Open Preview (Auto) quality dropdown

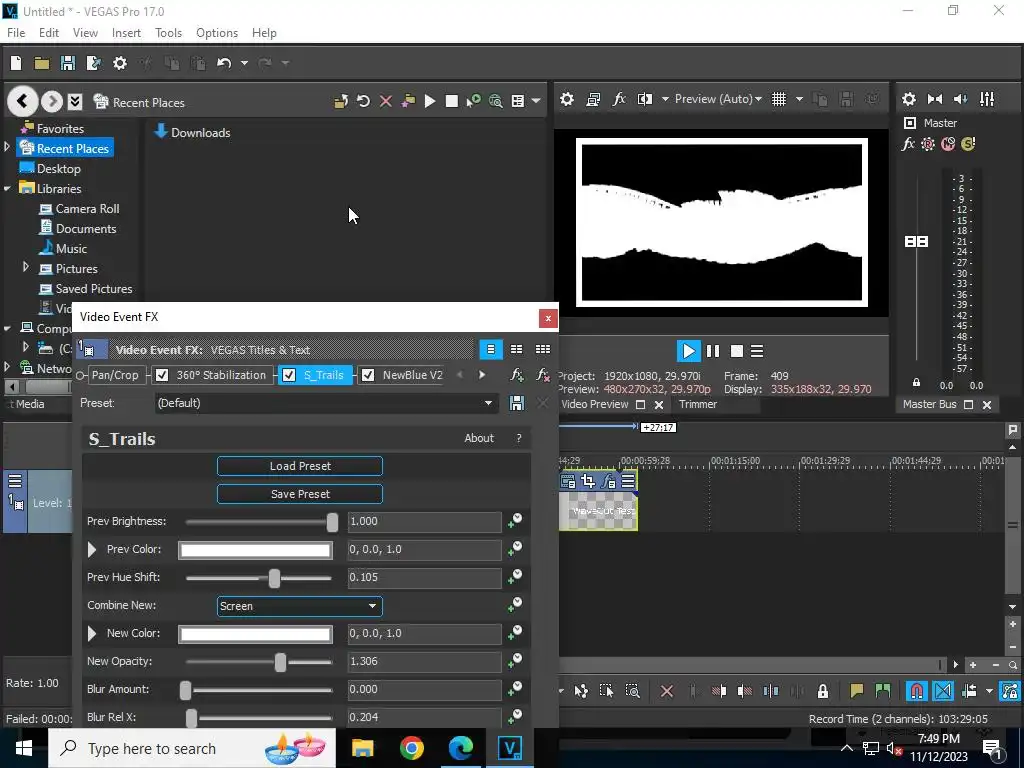(718, 99)
